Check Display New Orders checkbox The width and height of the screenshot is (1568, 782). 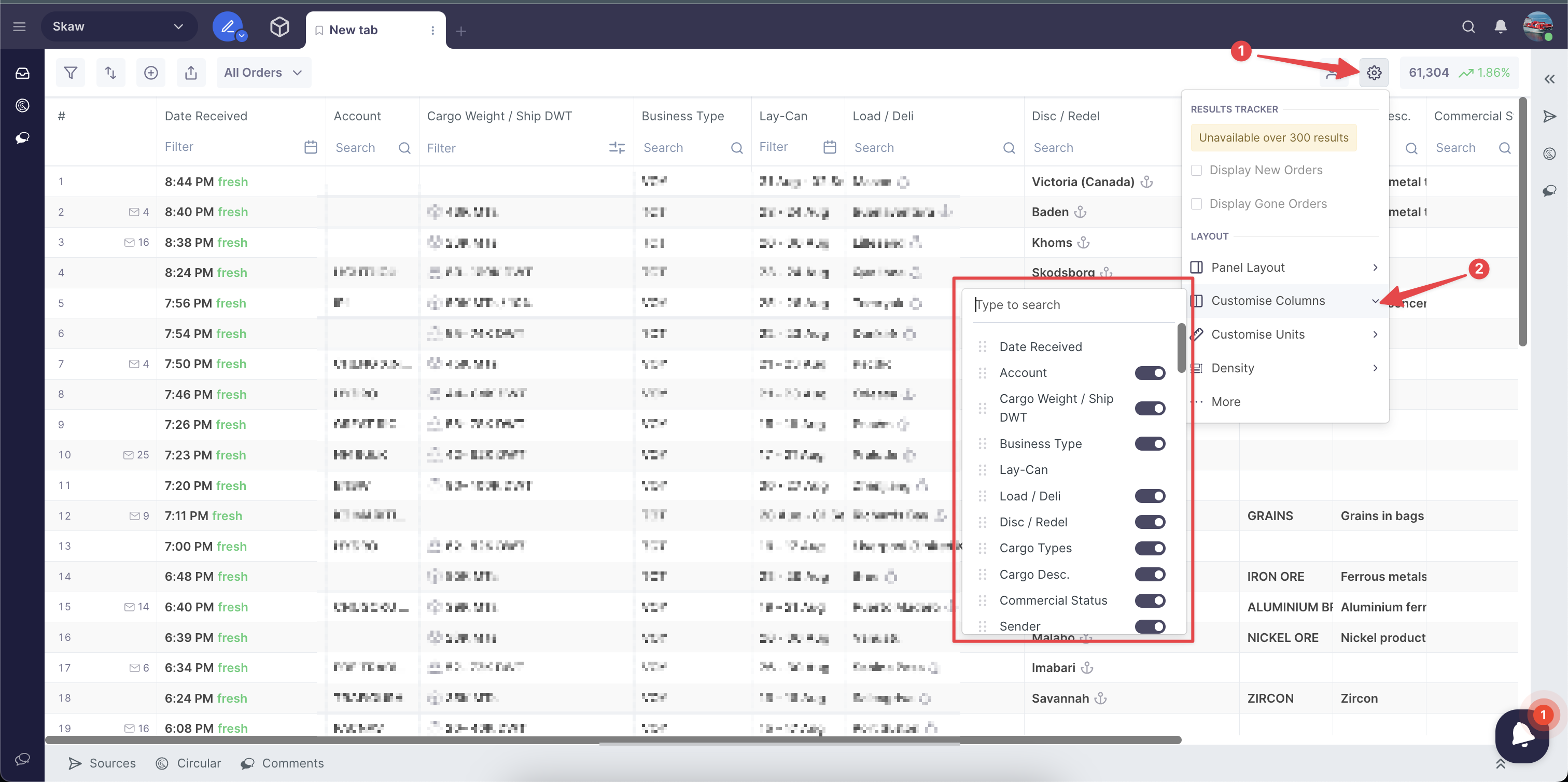pos(1196,170)
